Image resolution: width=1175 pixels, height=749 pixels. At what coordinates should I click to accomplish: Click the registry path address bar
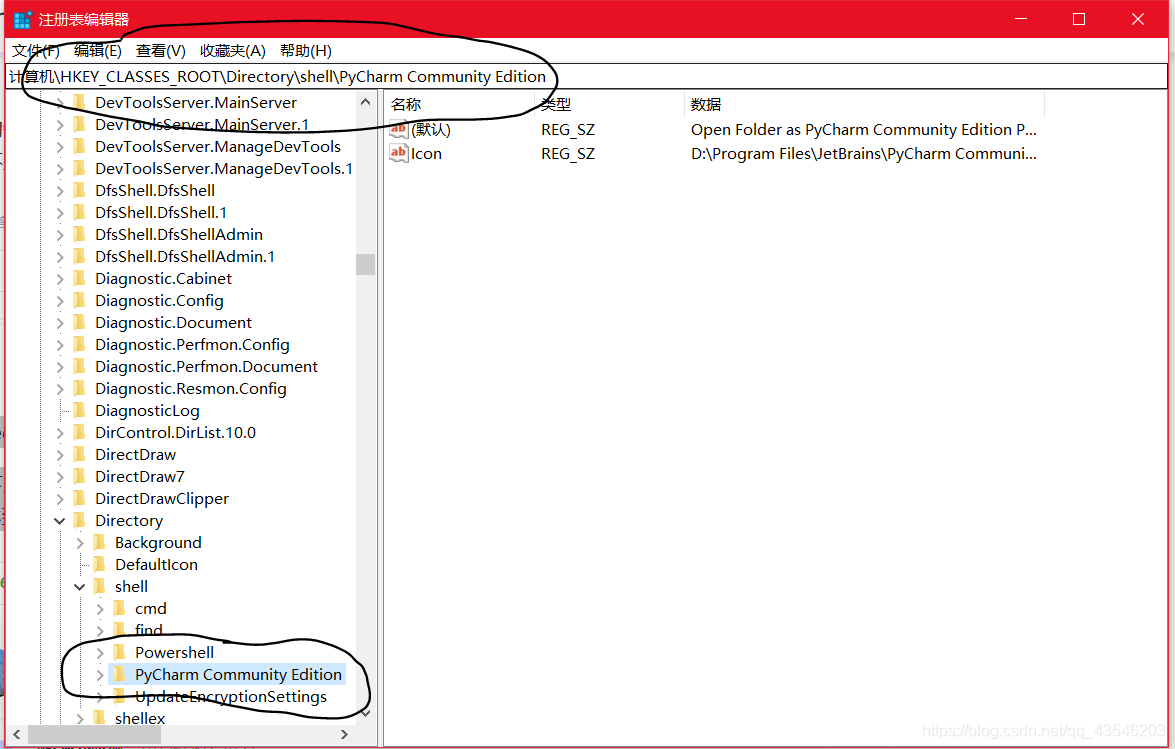coord(587,76)
